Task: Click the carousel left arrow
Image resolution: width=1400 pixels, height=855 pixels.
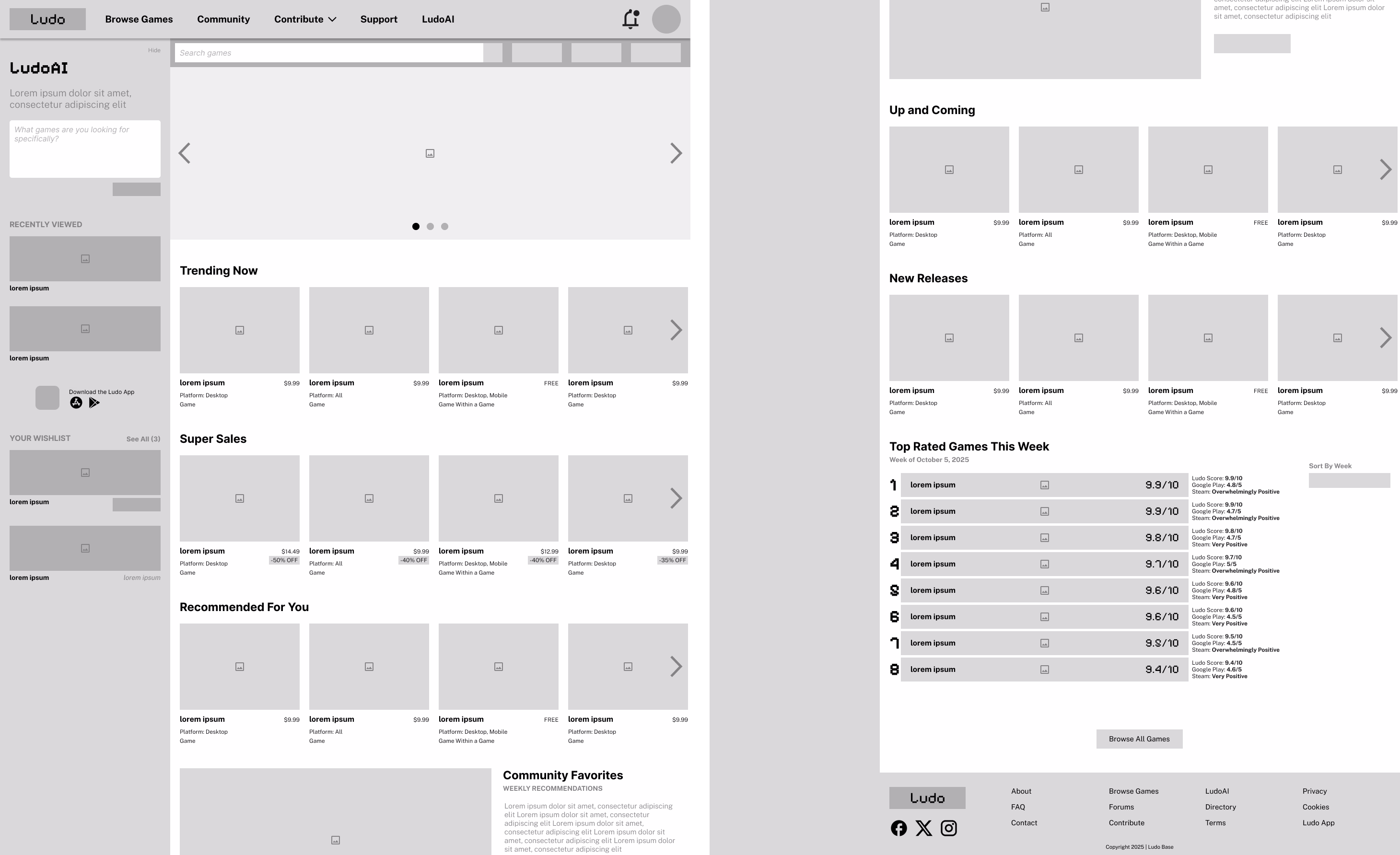Action: point(184,153)
